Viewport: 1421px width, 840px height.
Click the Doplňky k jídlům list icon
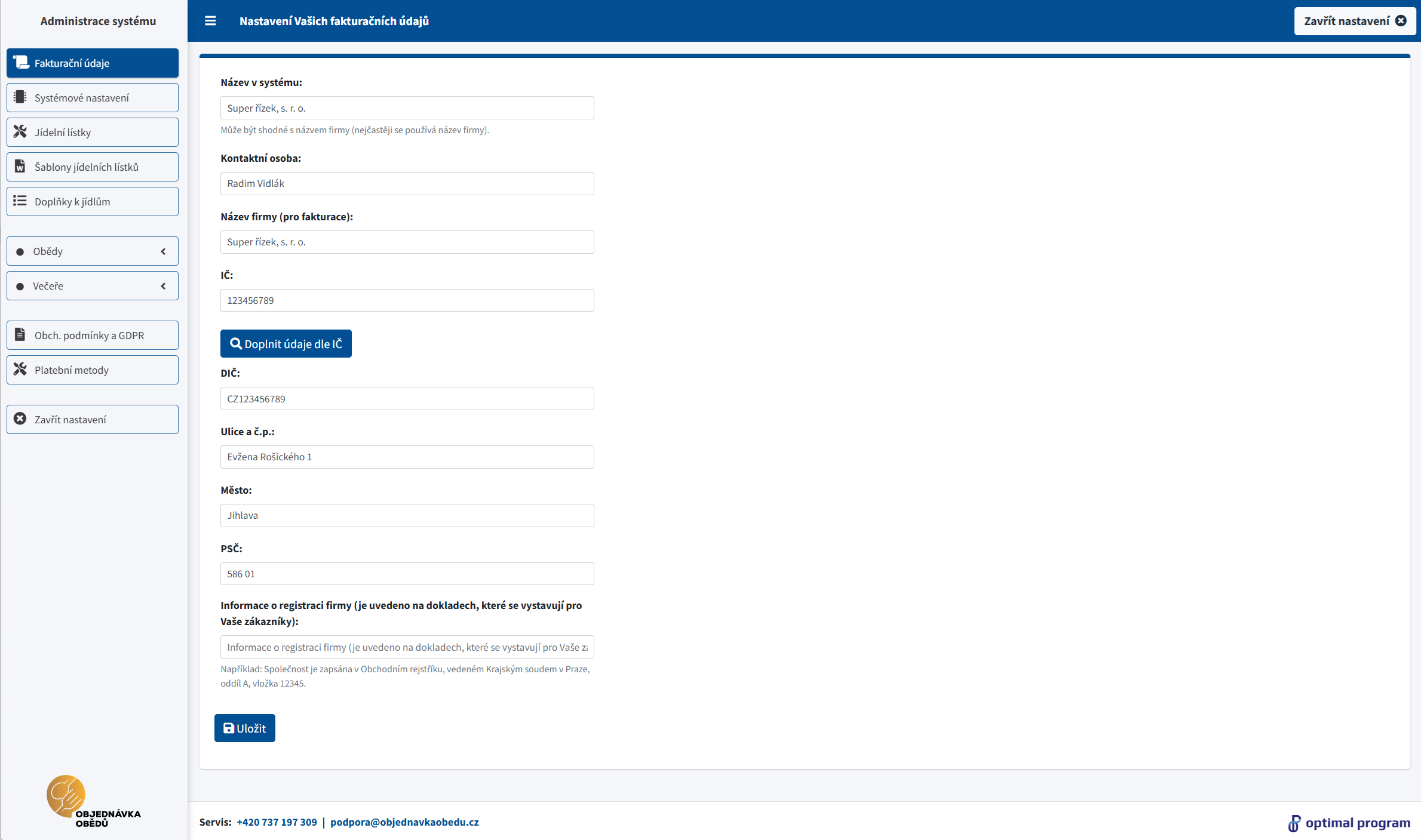coord(20,201)
